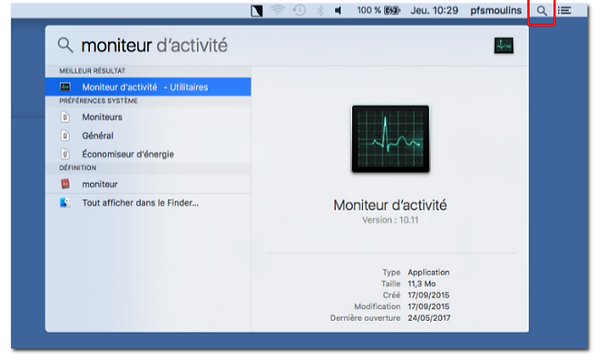Select the Général preference result
Viewport: 600px width, 360px height.
[x=148, y=135]
